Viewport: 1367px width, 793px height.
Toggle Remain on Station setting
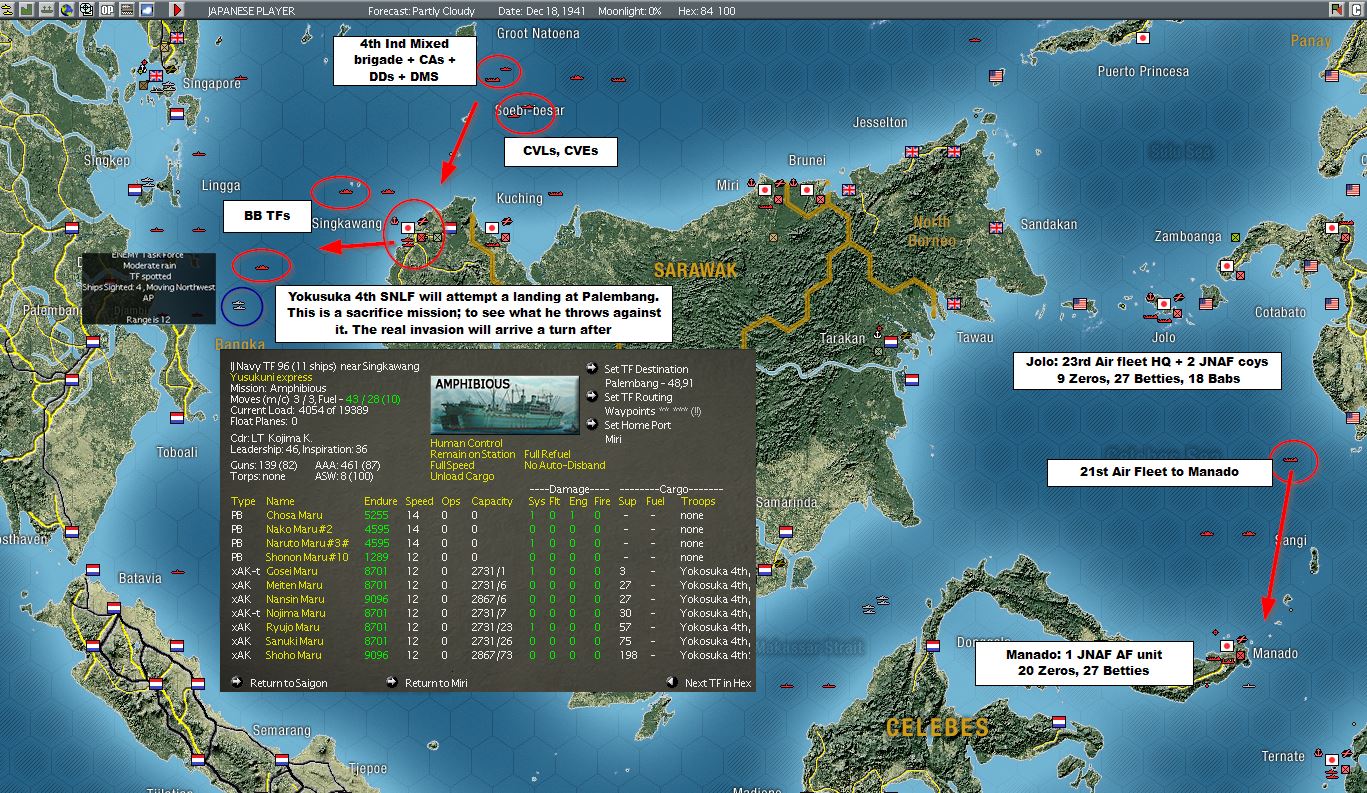click(473, 455)
